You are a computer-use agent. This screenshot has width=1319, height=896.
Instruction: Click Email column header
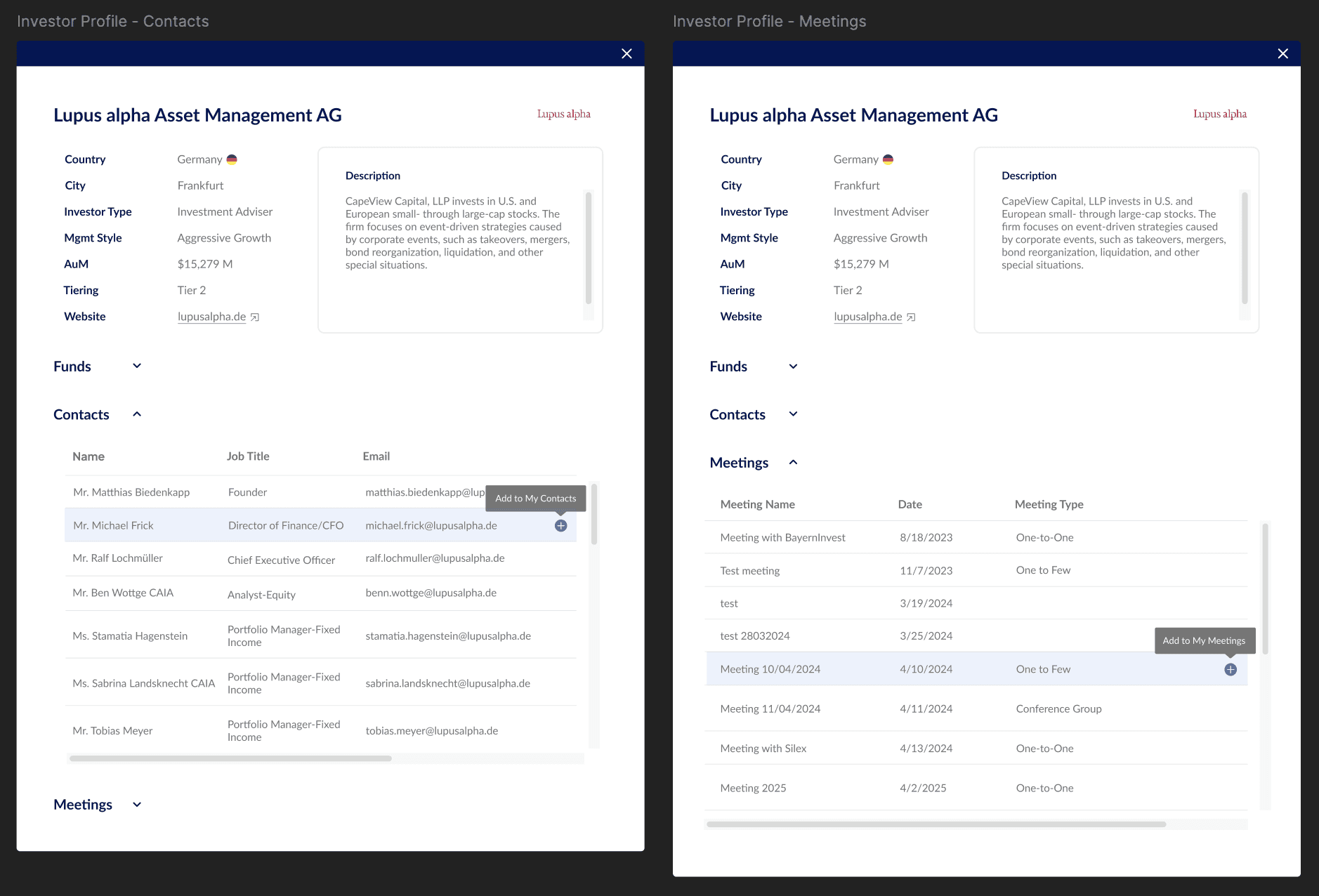[x=376, y=456]
